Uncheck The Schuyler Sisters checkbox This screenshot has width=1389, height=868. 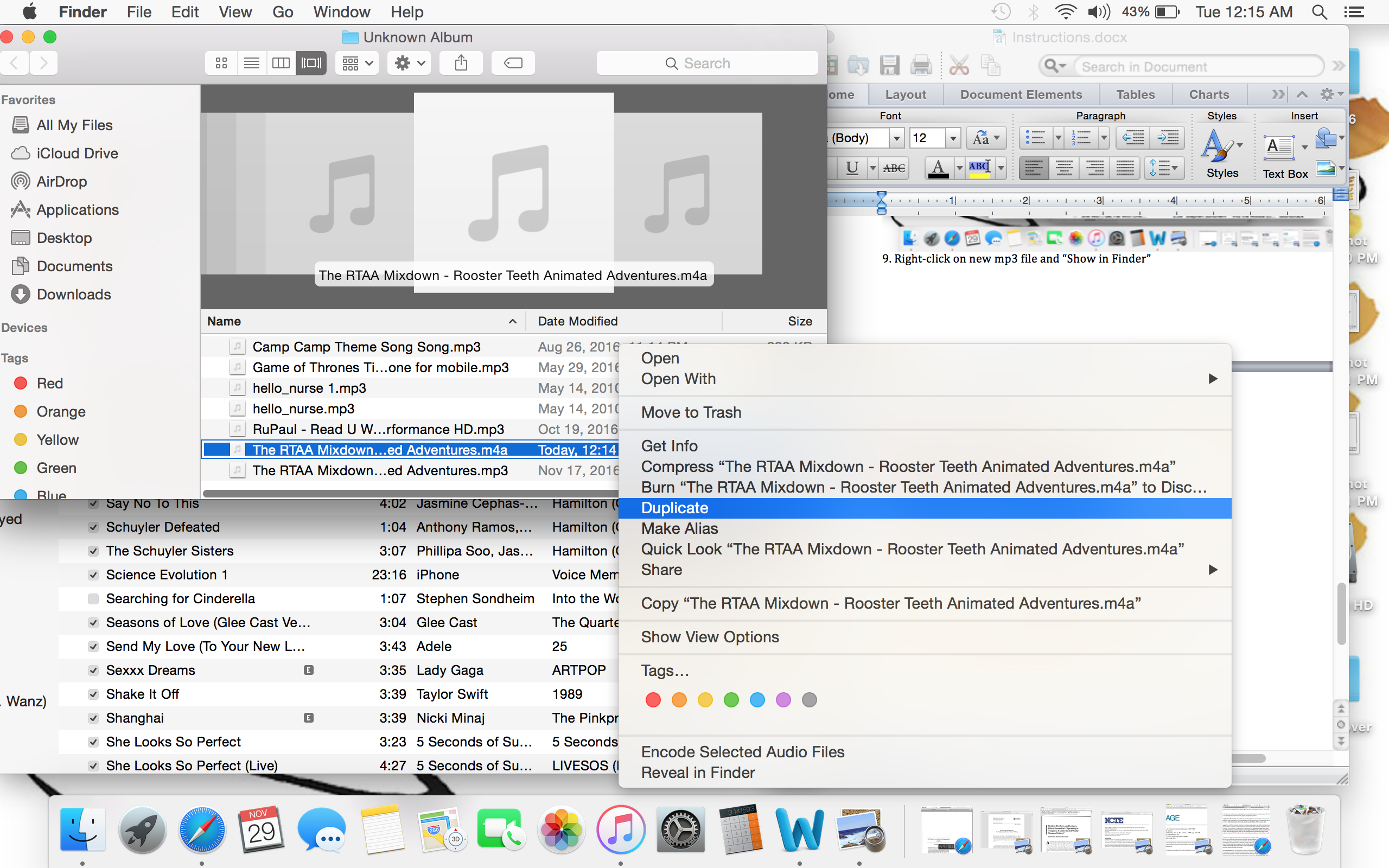pos(92,551)
